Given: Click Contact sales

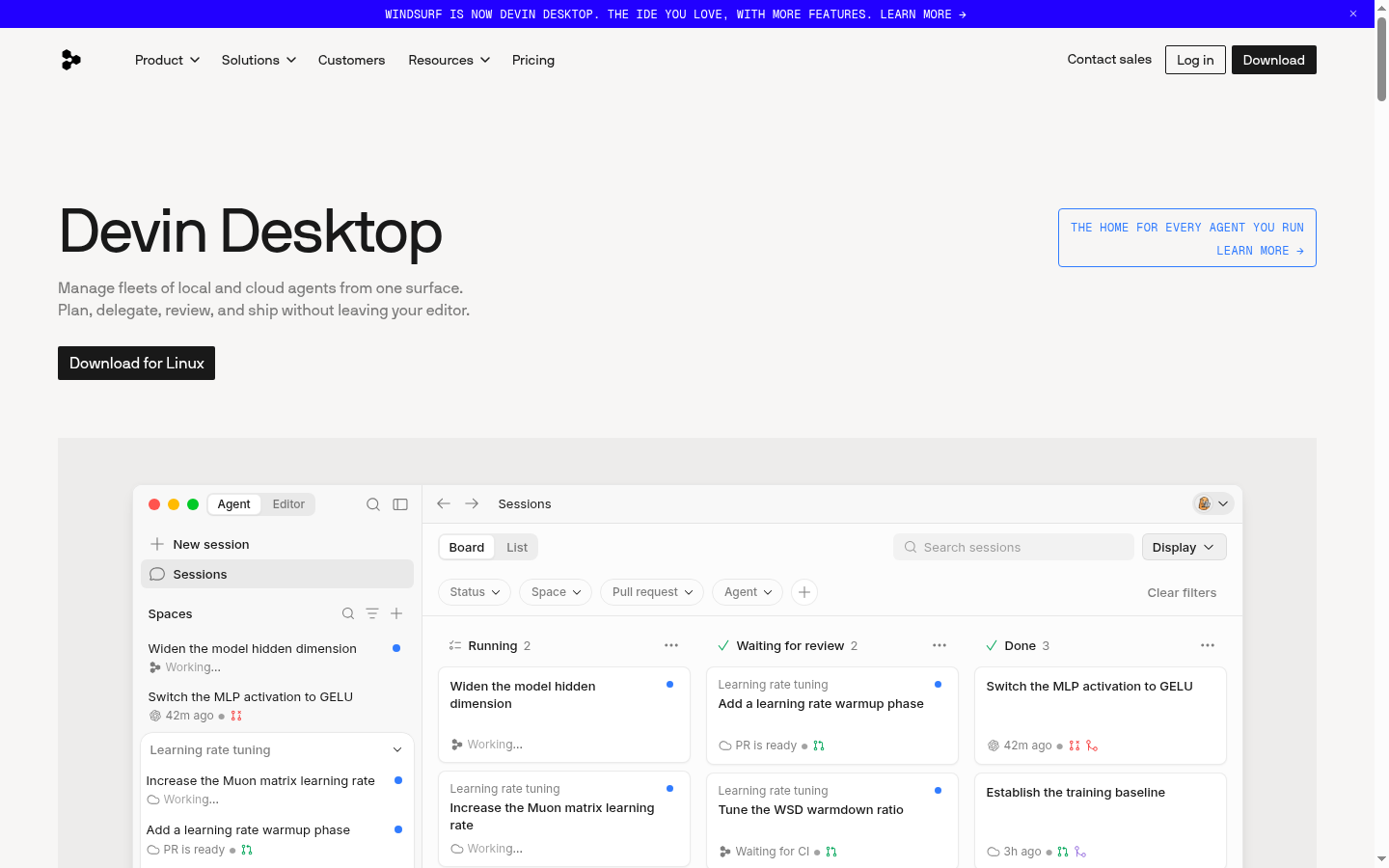Looking at the screenshot, I should point(1109,59).
